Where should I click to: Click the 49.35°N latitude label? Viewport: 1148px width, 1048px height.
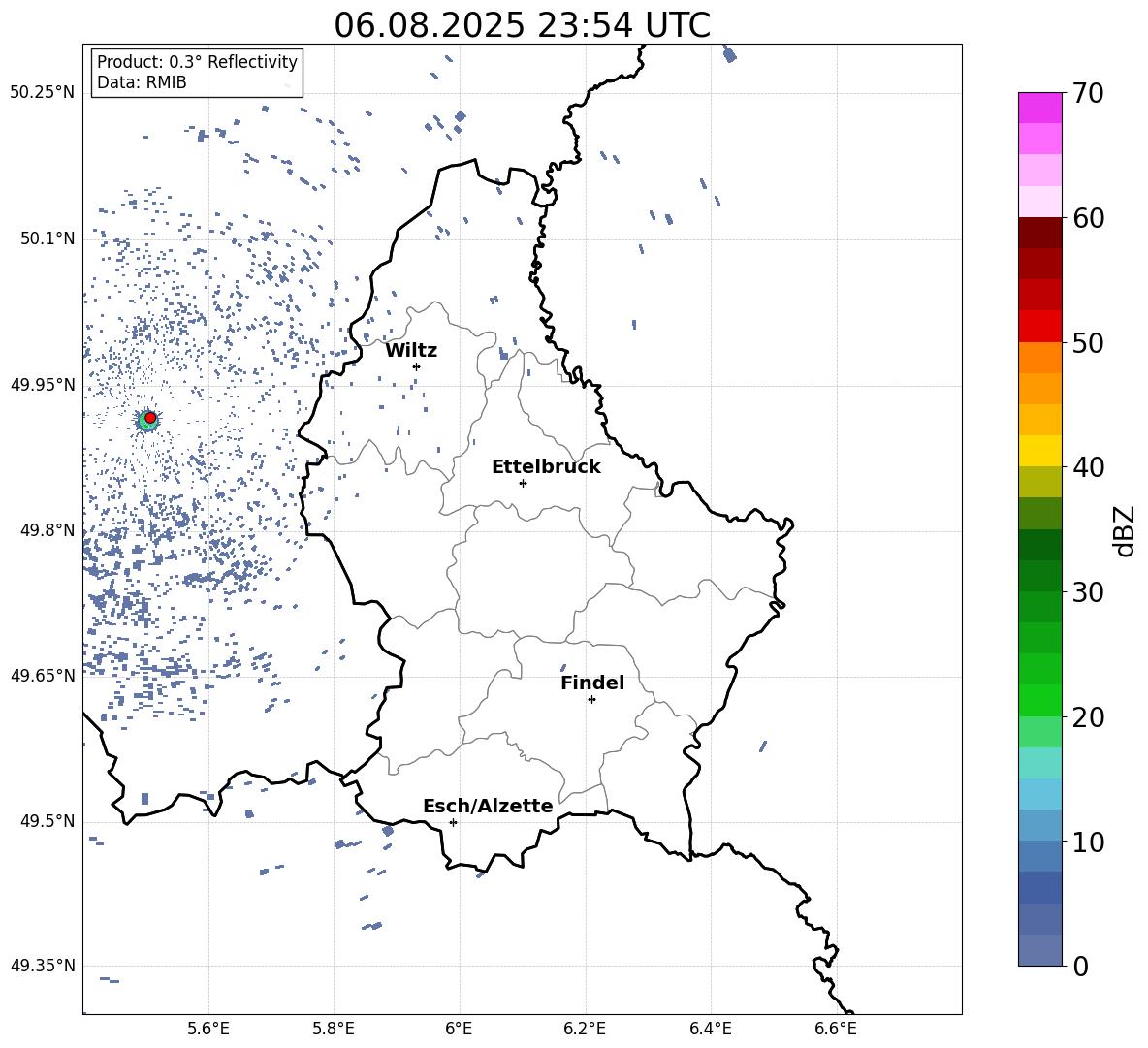click(x=43, y=966)
